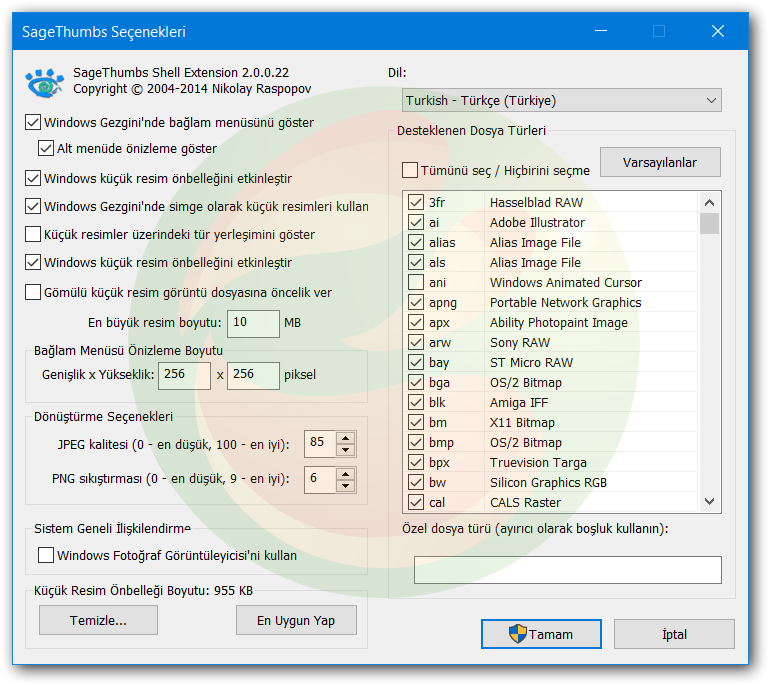Screen dimensions: 769x685
Task: Uncheck bpx Truevision Targa file type
Action: [x=416, y=462]
